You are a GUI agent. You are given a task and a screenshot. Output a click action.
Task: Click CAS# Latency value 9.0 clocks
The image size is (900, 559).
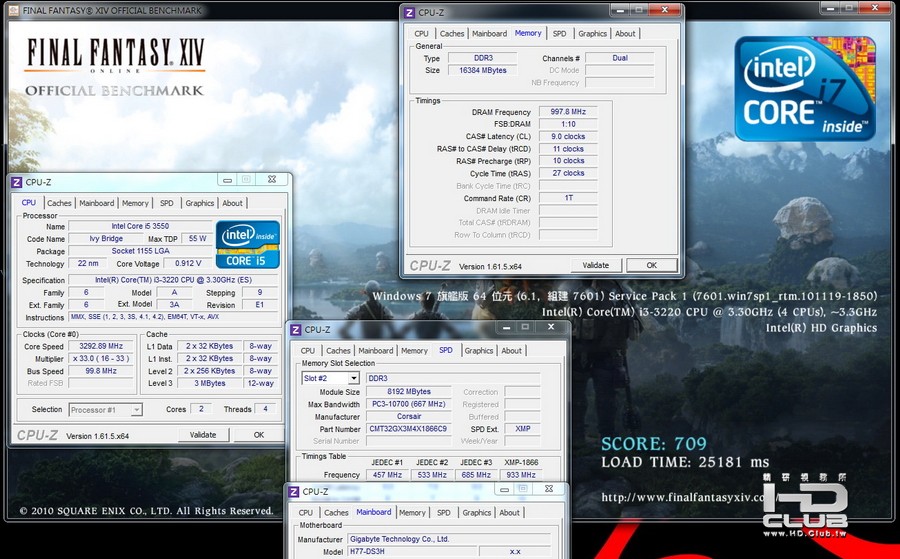[x=568, y=137]
